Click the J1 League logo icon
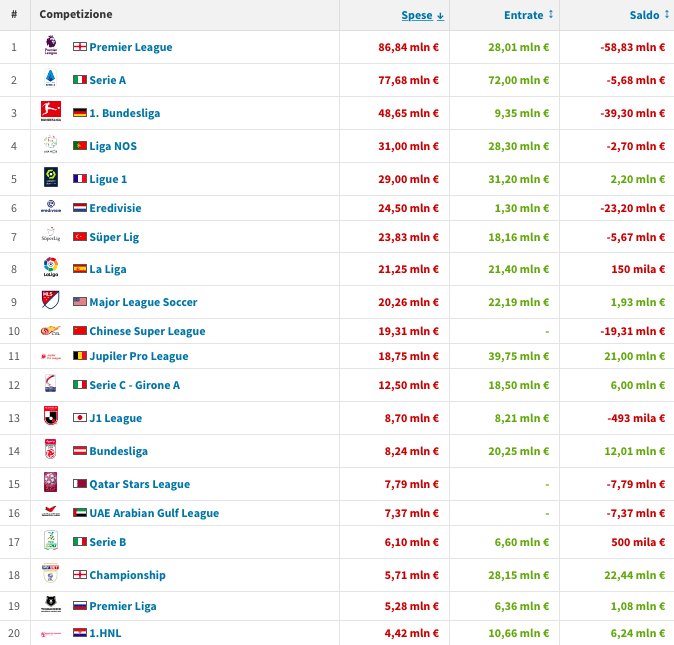This screenshot has height=645, width=674. pos(51,417)
